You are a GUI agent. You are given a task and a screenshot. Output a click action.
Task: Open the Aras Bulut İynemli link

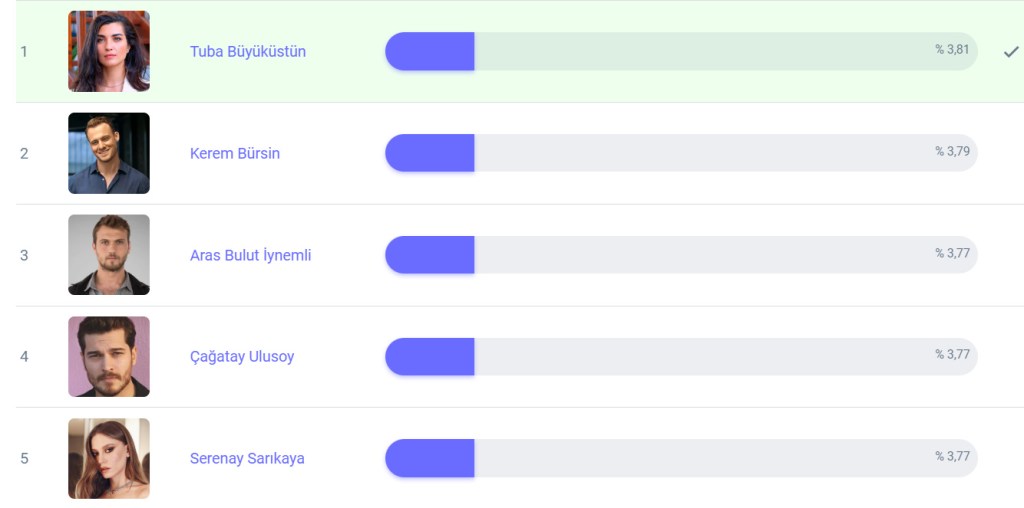click(x=250, y=255)
